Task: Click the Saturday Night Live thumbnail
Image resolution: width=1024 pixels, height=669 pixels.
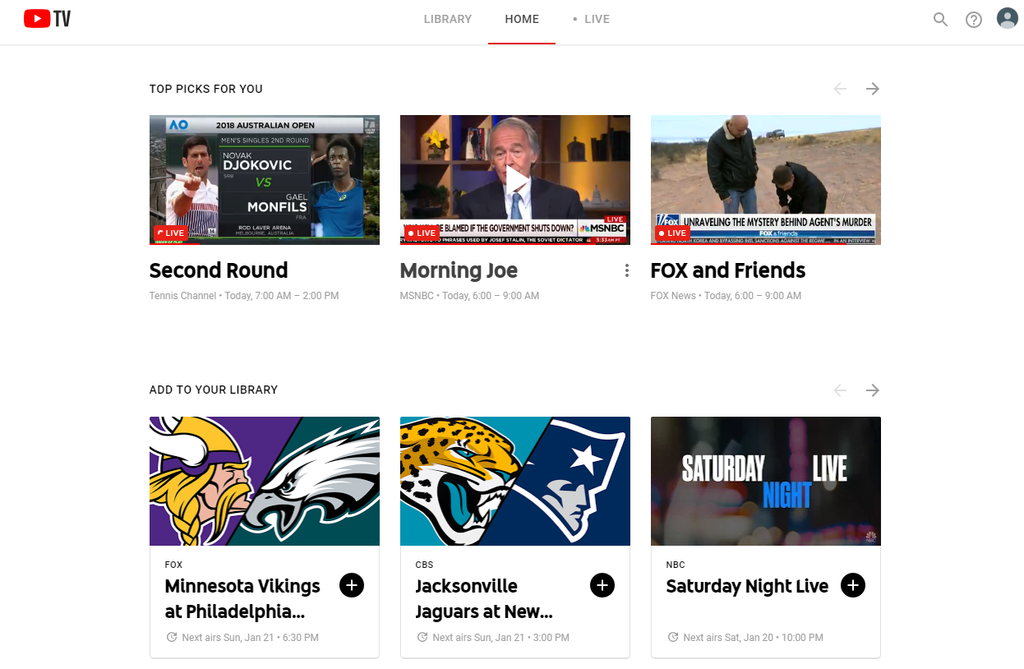Action: (x=765, y=481)
